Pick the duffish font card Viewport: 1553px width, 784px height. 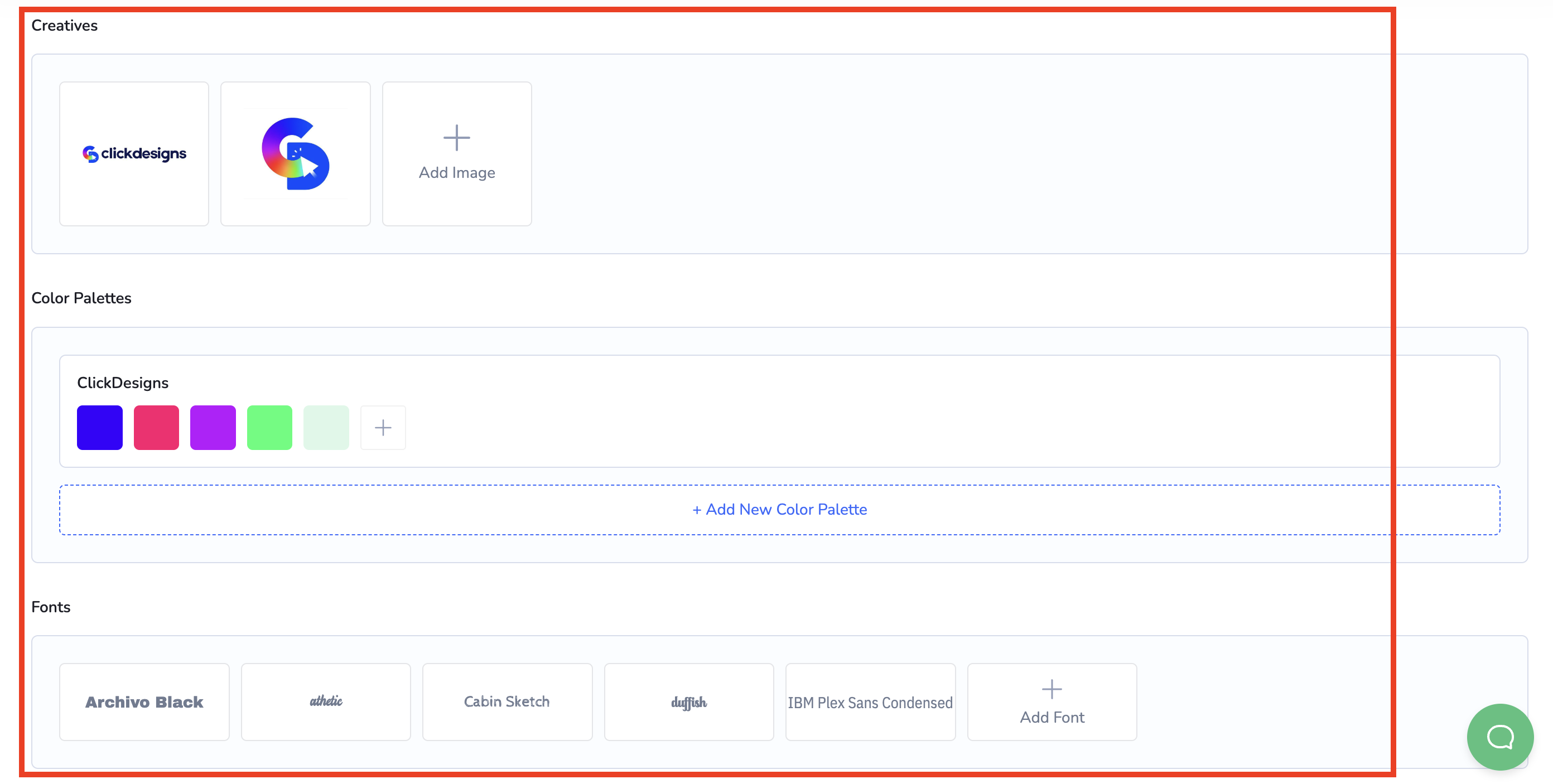688,701
